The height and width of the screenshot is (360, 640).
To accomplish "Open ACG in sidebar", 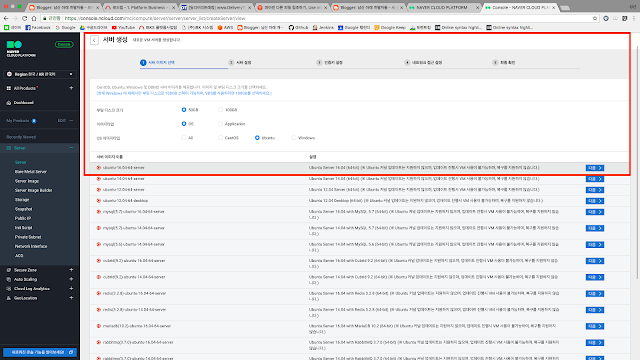I will point(19,256).
